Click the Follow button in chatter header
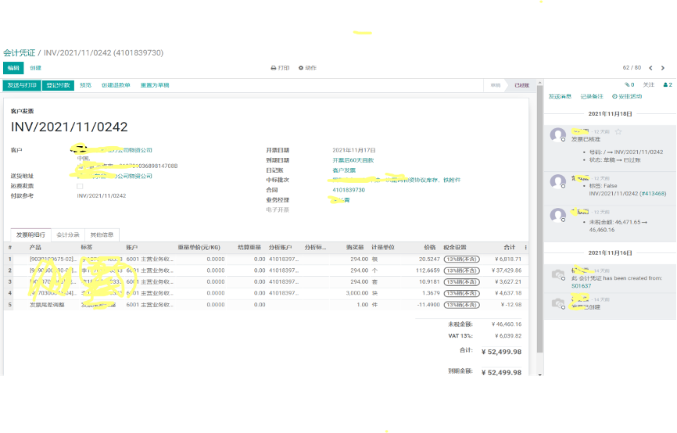 [649, 85]
